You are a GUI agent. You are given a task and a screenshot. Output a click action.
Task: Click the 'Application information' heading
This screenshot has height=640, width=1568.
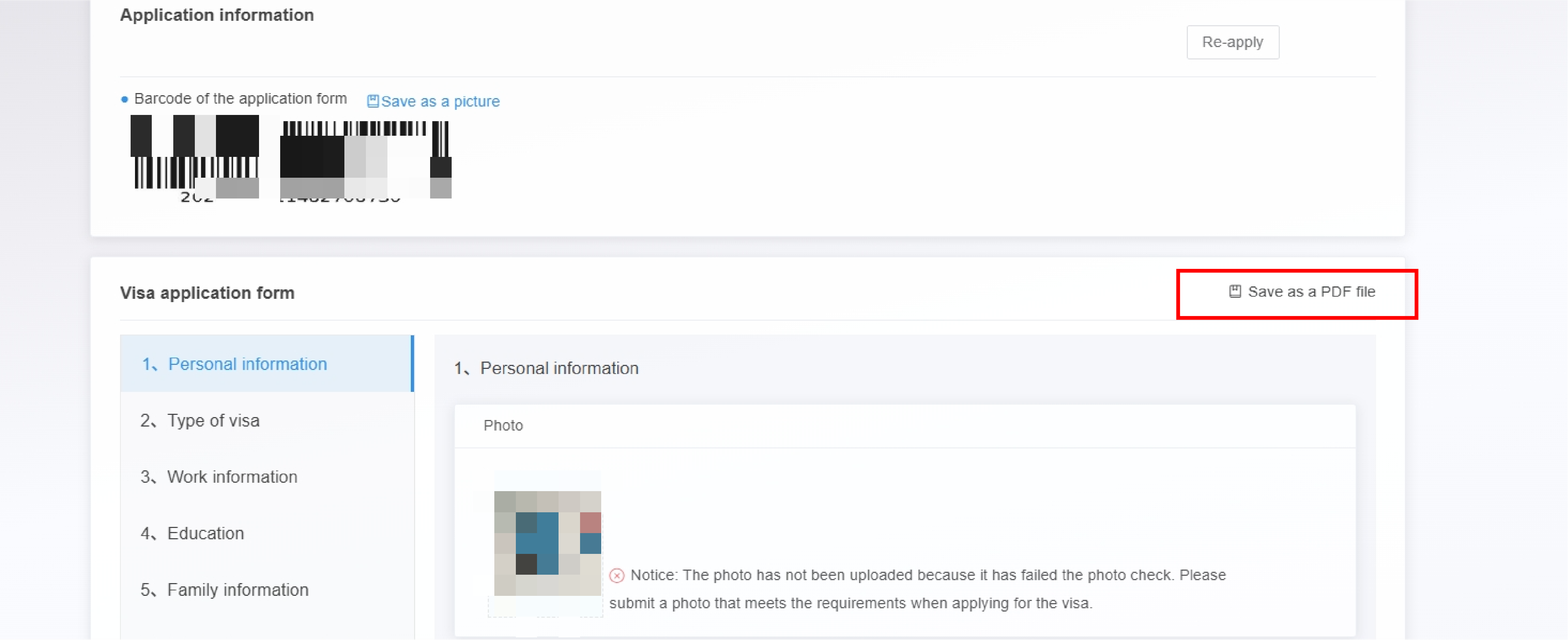click(x=217, y=15)
